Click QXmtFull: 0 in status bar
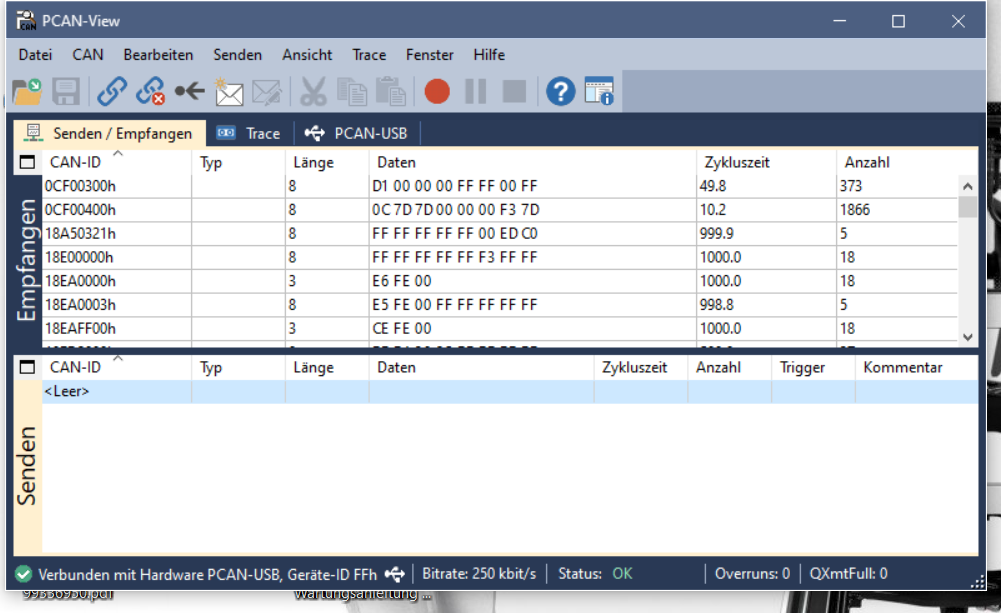Image resolution: width=1001 pixels, height=613 pixels. tap(848, 573)
